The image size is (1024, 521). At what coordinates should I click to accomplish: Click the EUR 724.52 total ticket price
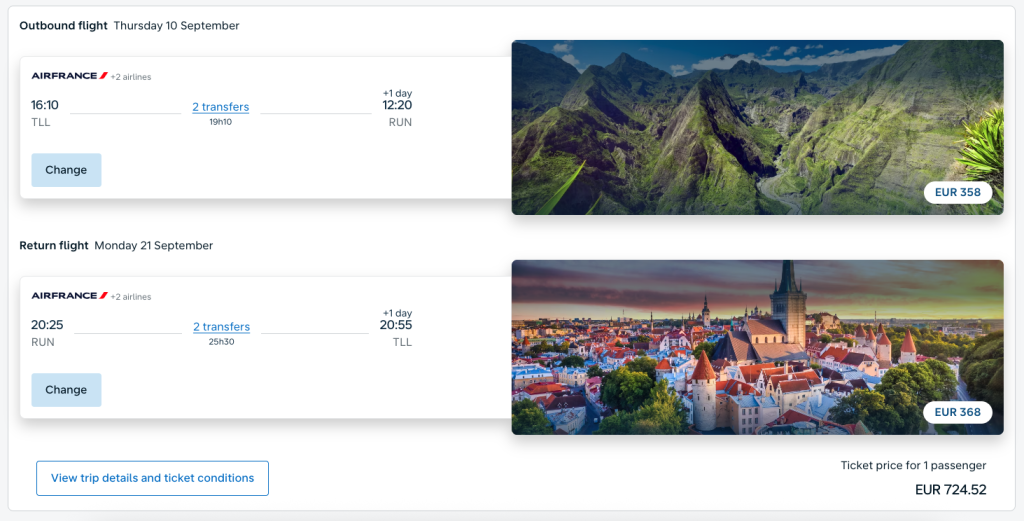(950, 490)
